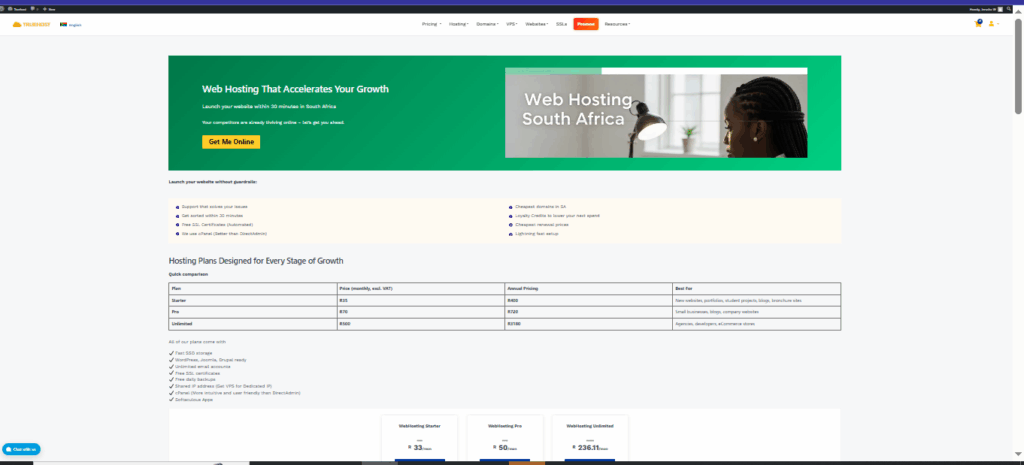Click the comments icon in admin bar

click(x=32, y=9)
